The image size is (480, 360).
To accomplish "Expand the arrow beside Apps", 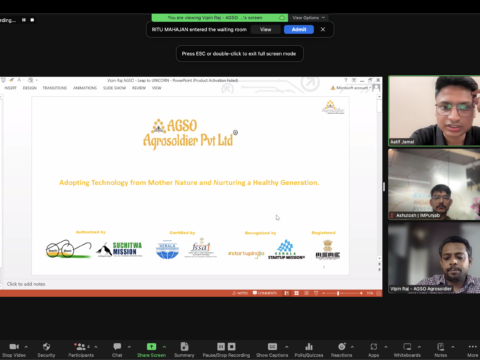I will click(x=386, y=347).
